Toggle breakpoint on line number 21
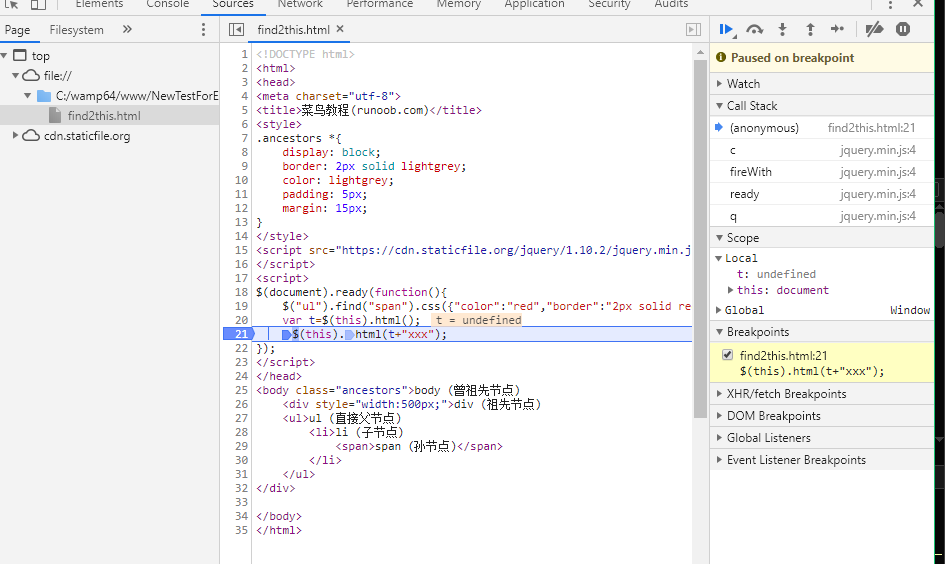This screenshot has height=564, width=945. [x=240, y=334]
